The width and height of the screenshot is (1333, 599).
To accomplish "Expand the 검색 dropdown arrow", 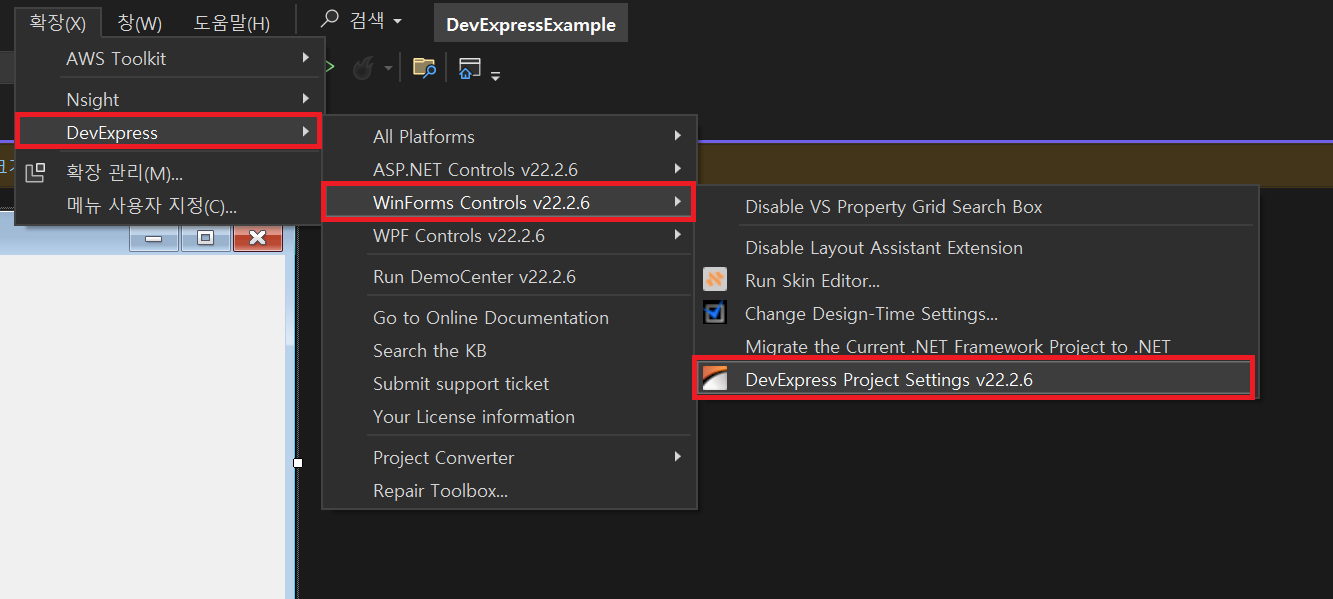I will coord(397,21).
